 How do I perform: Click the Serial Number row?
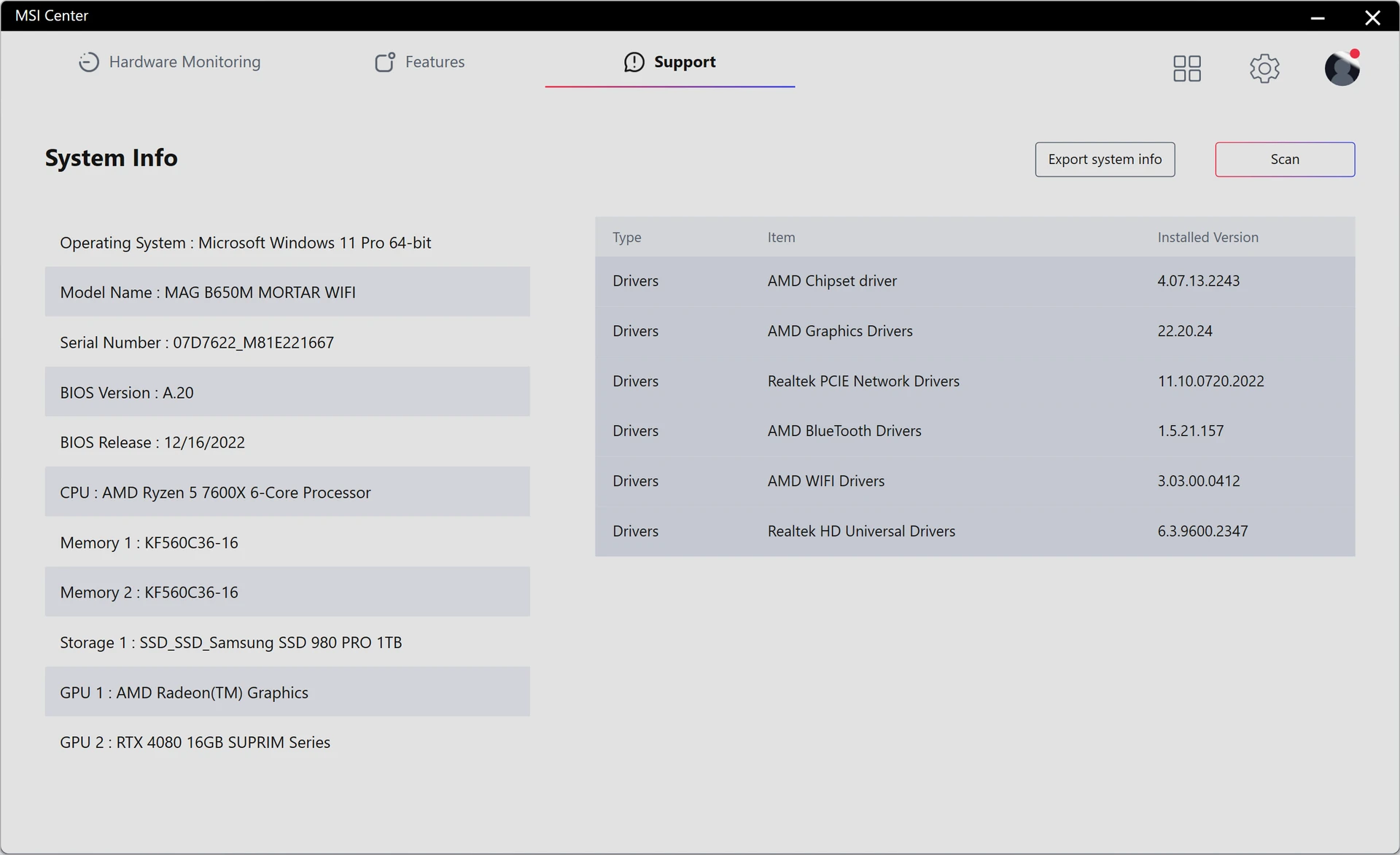pyautogui.click(x=287, y=342)
